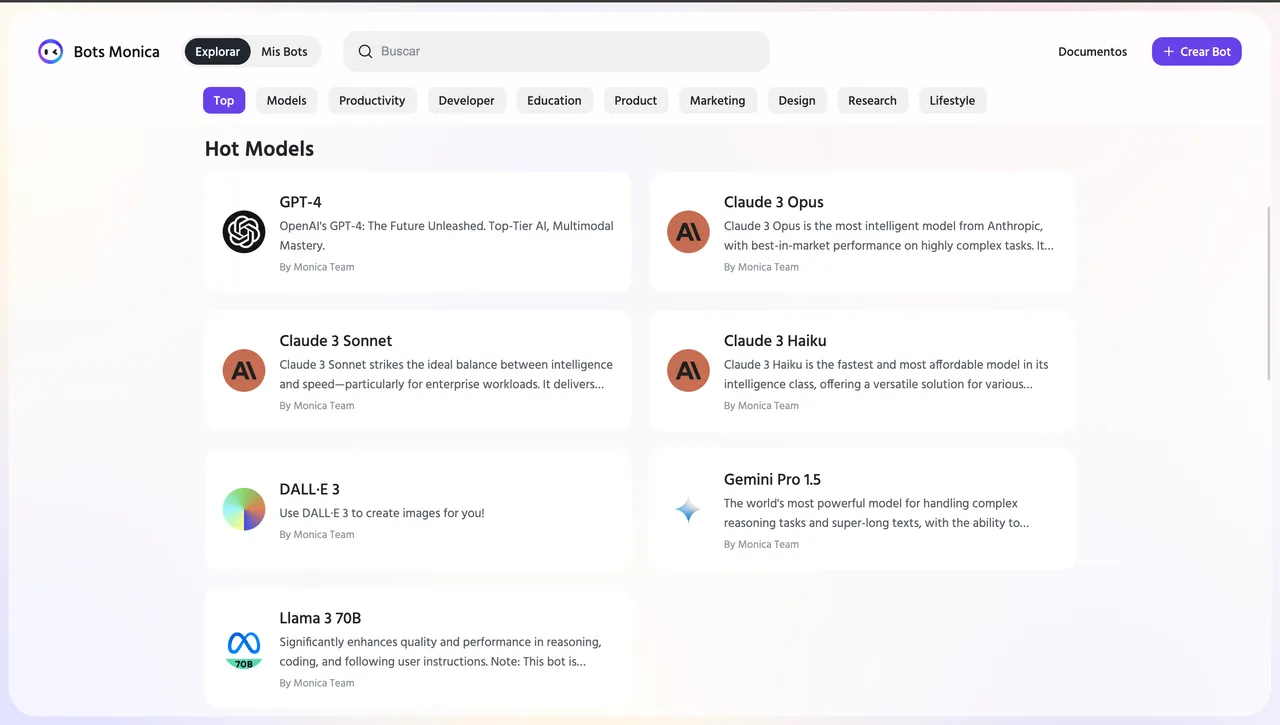Go to the Lifestyle category tab
This screenshot has width=1280, height=725.
coord(952,100)
